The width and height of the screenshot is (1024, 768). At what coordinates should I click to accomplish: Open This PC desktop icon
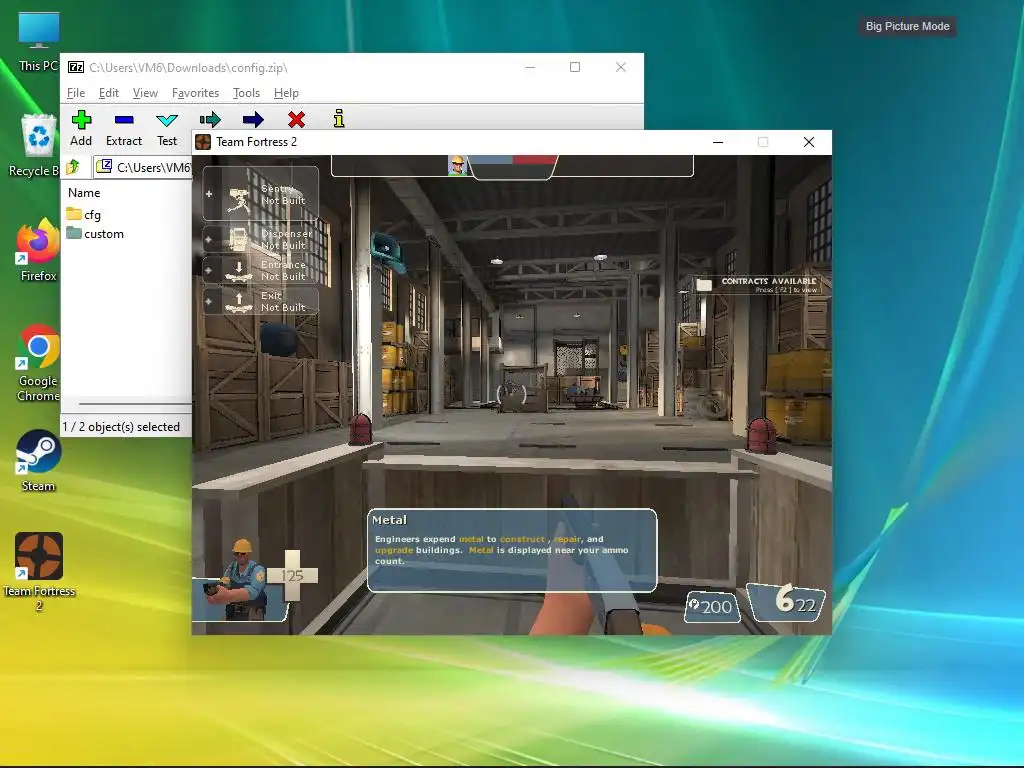(x=39, y=42)
